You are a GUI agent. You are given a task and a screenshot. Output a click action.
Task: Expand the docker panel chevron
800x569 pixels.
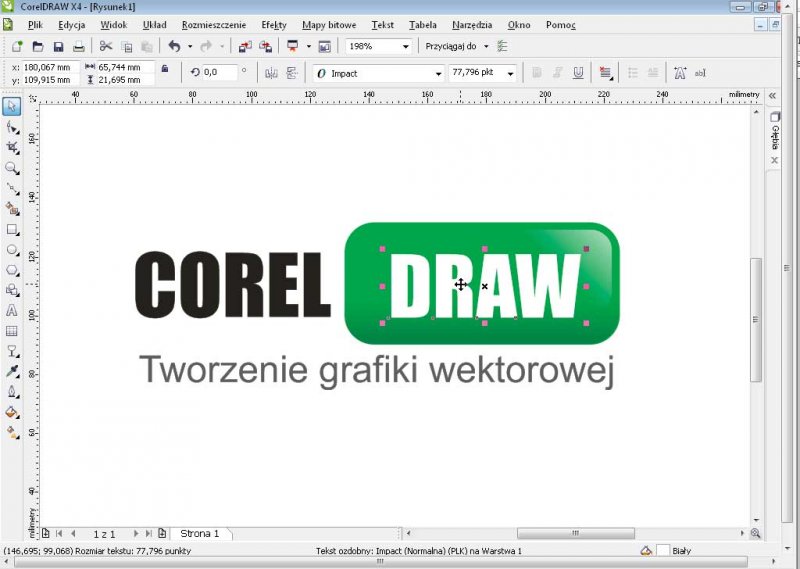pyautogui.click(x=772, y=95)
